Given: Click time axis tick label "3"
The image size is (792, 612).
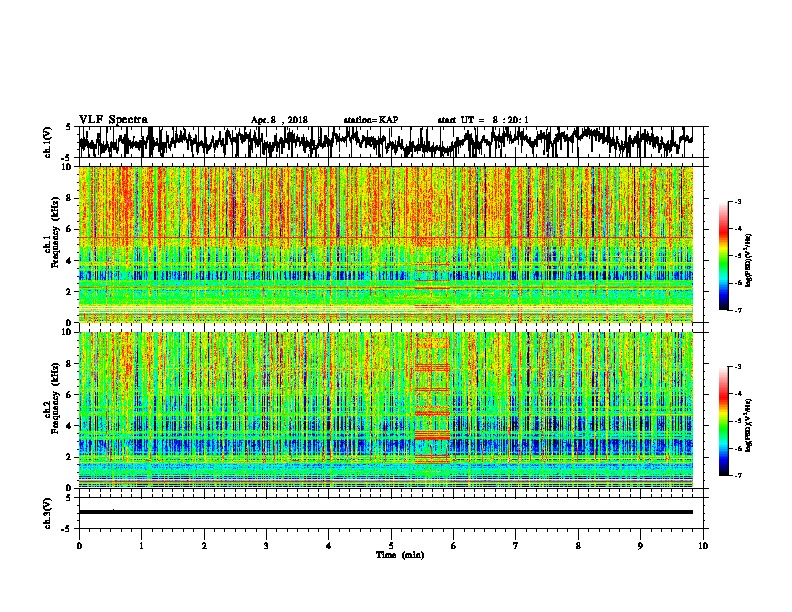Looking at the screenshot, I should point(266,546).
